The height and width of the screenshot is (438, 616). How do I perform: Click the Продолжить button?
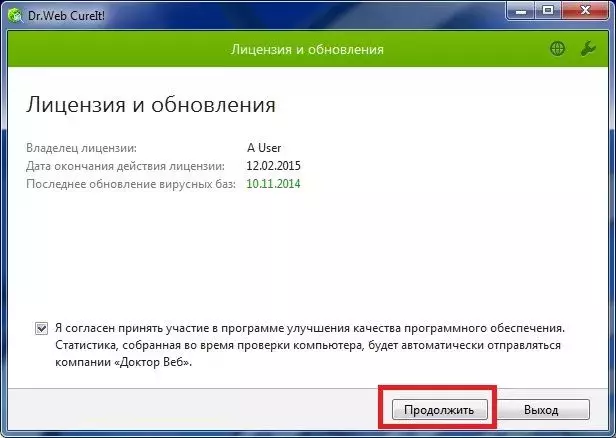[440, 410]
